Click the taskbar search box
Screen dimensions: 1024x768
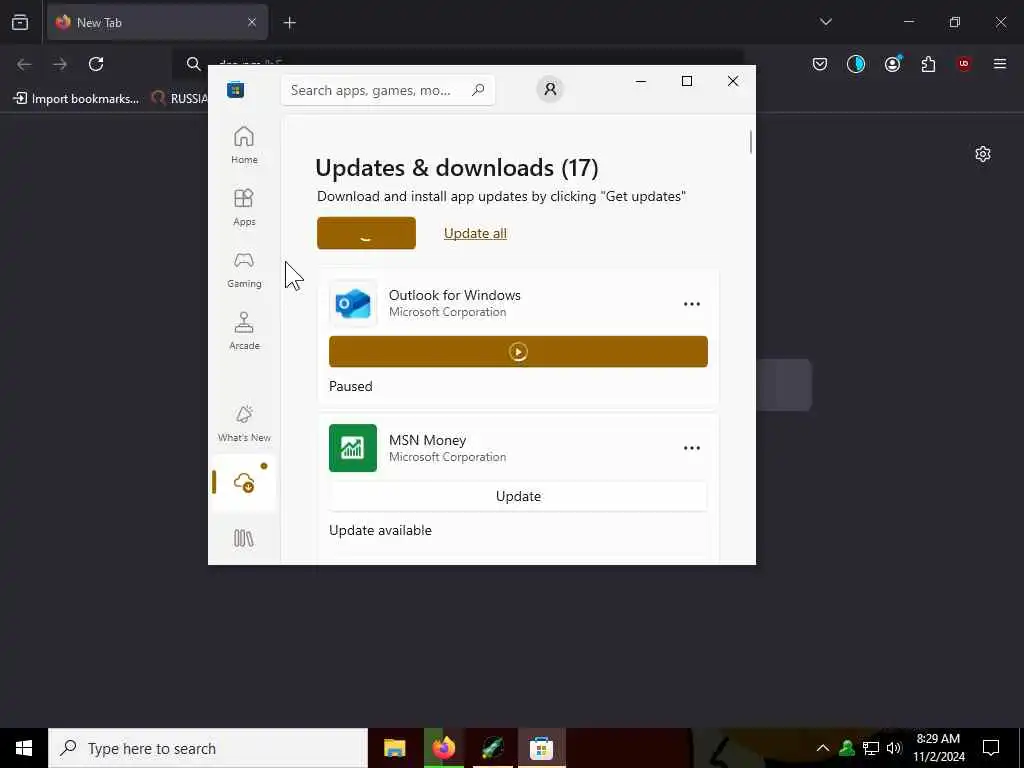tap(208, 748)
